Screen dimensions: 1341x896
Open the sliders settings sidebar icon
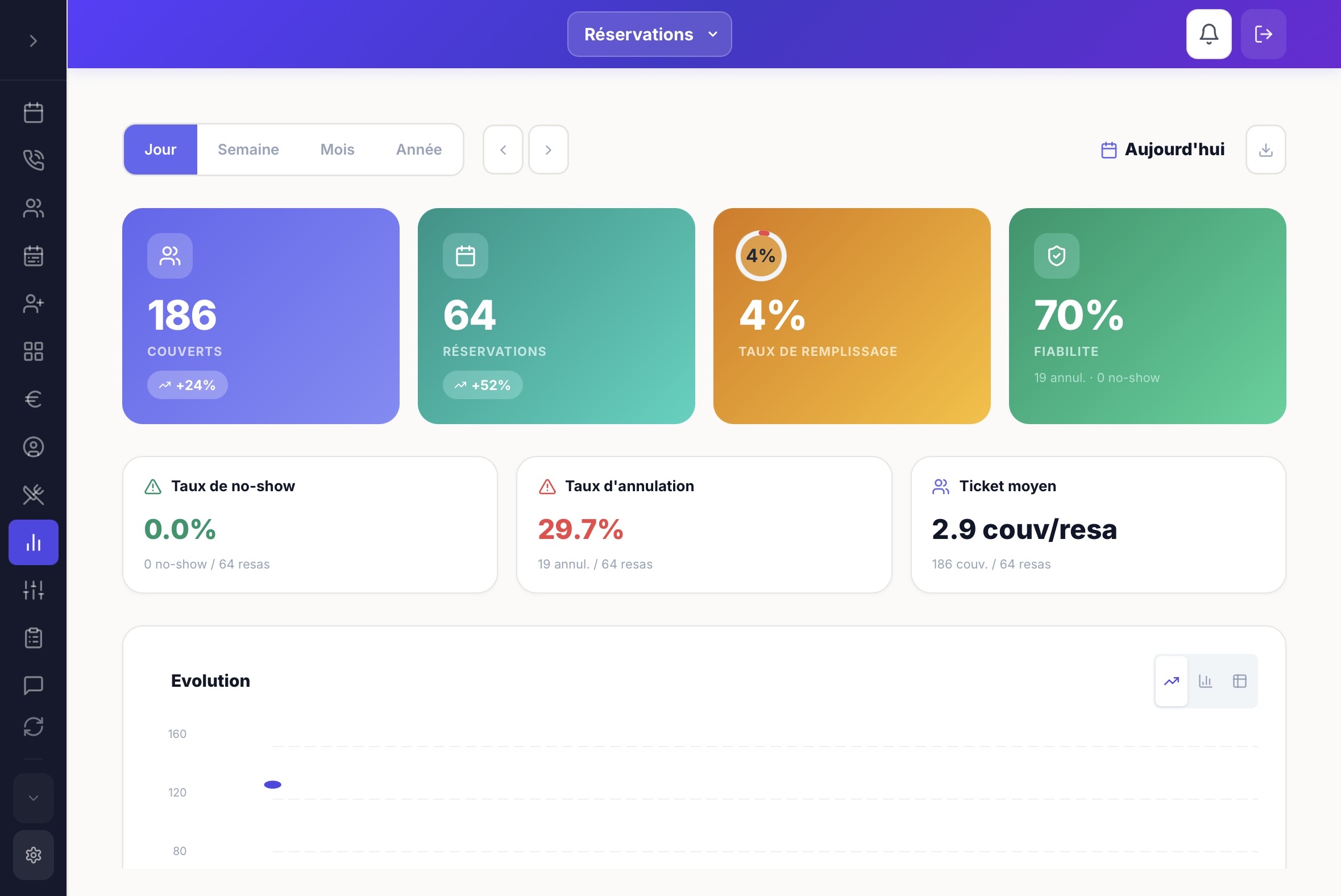point(33,590)
